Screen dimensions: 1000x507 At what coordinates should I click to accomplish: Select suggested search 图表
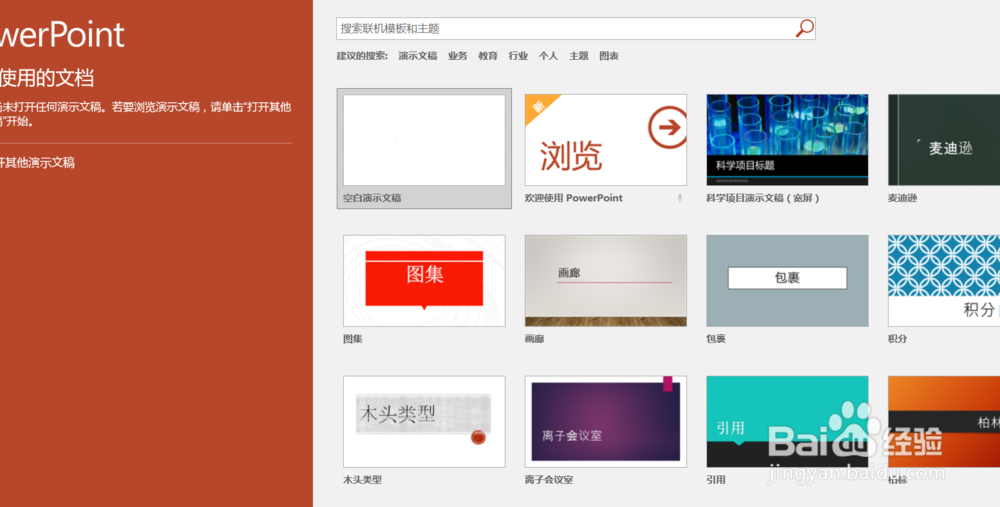609,56
